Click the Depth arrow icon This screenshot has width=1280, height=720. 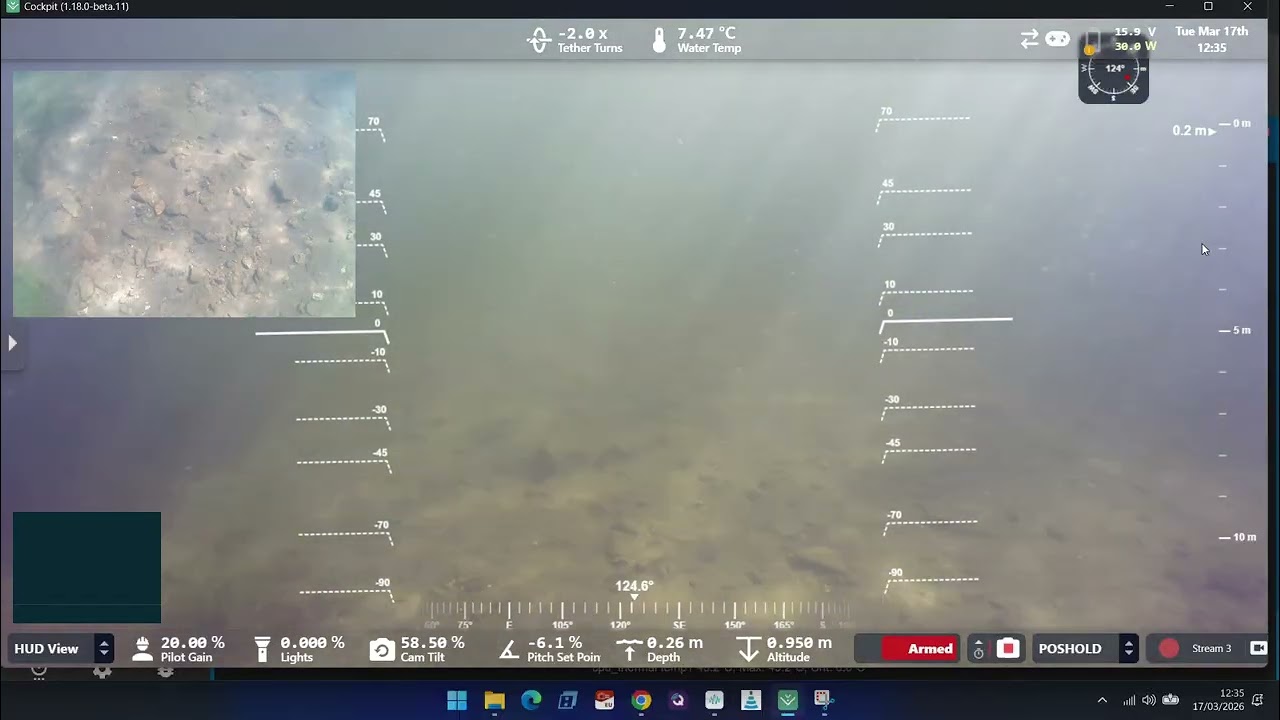pos(629,650)
